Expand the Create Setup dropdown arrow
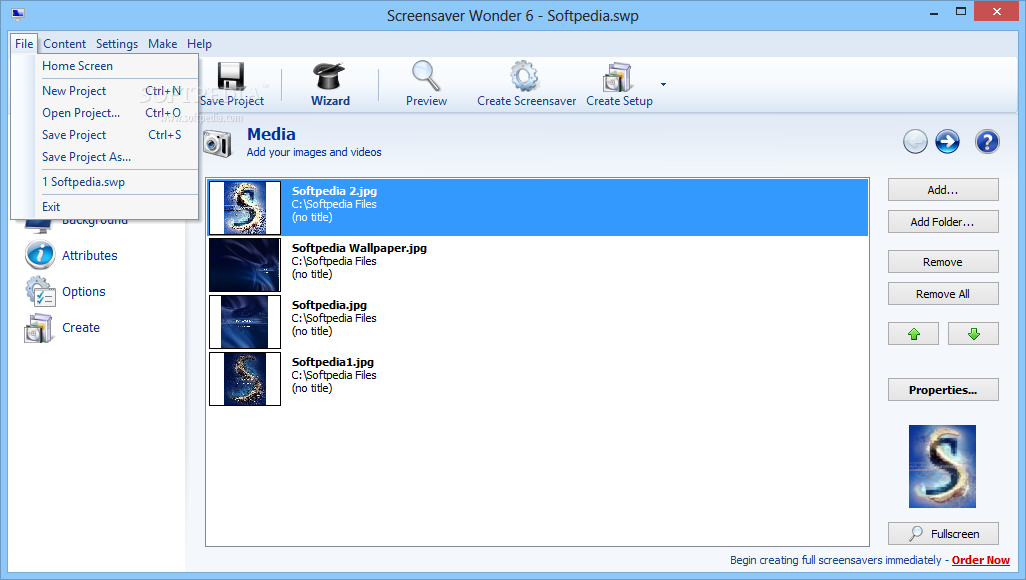Screen dimensions: 1026x580 pyautogui.click(x=663, y=84)
